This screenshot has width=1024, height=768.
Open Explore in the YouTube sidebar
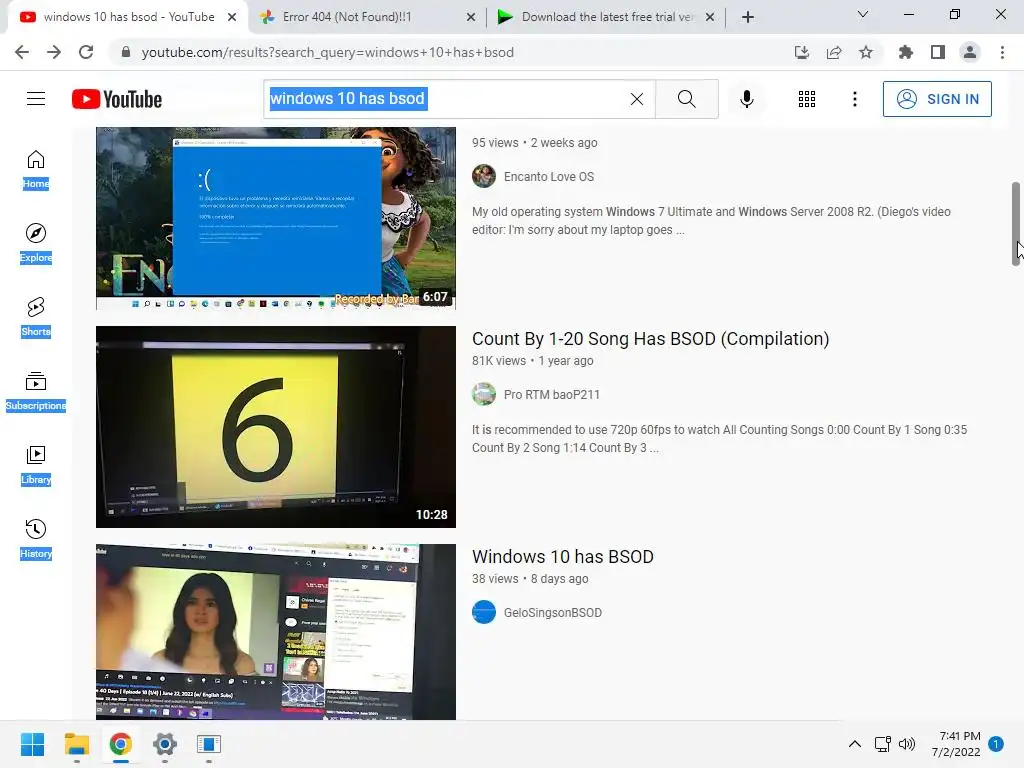[36, 244]
